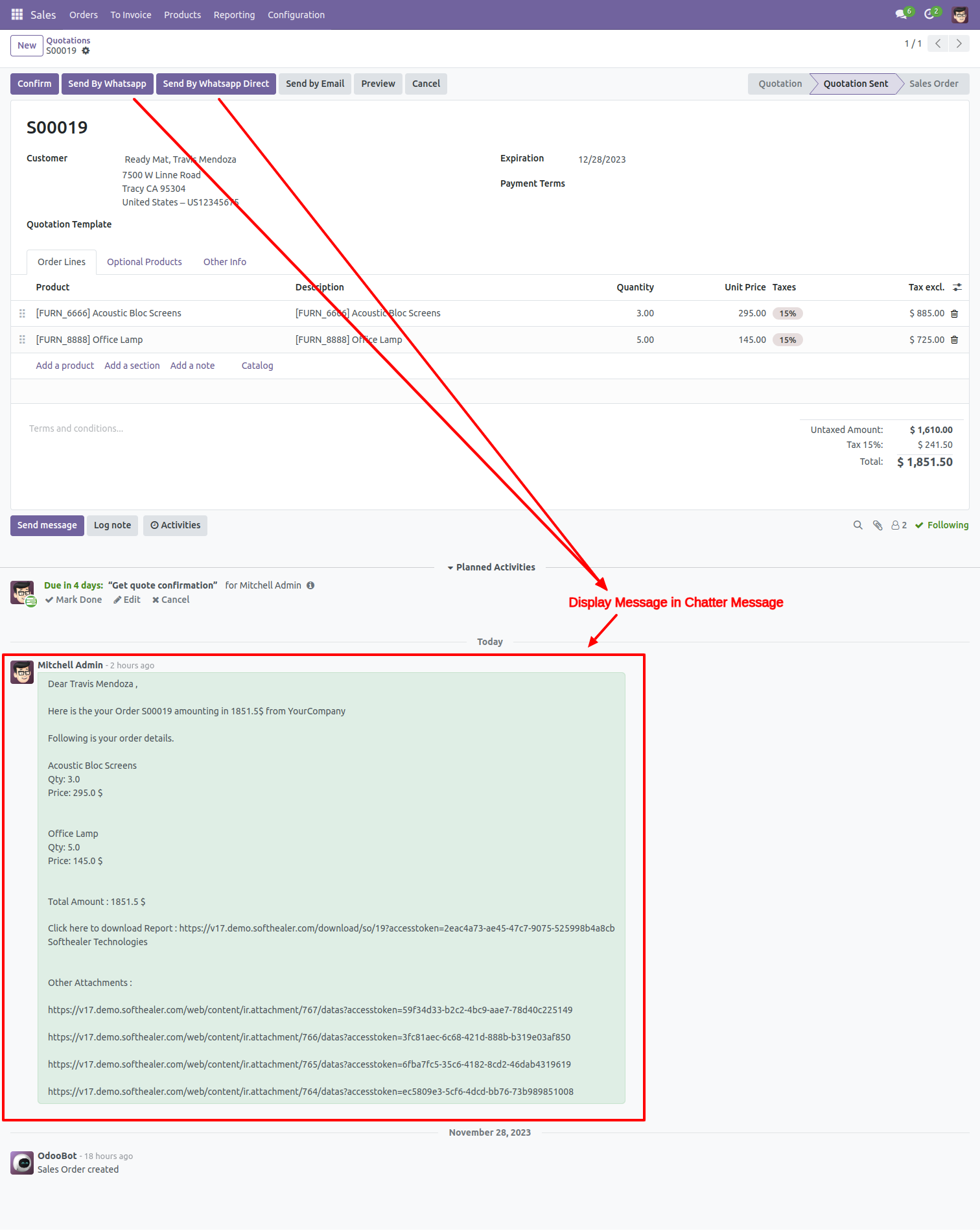Screen dimensions: 980x1231
Task: Preview the quotation
Action: pos(378,84)
